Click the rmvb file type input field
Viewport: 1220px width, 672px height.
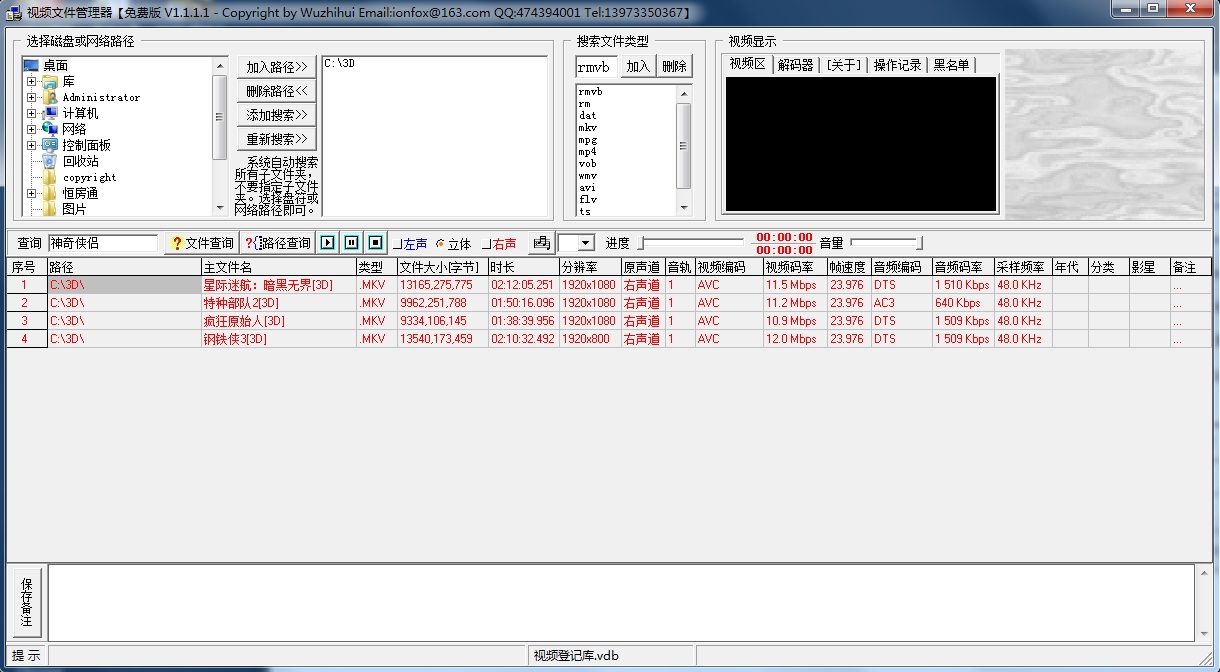pyautogui.click(x=597, y=67)
